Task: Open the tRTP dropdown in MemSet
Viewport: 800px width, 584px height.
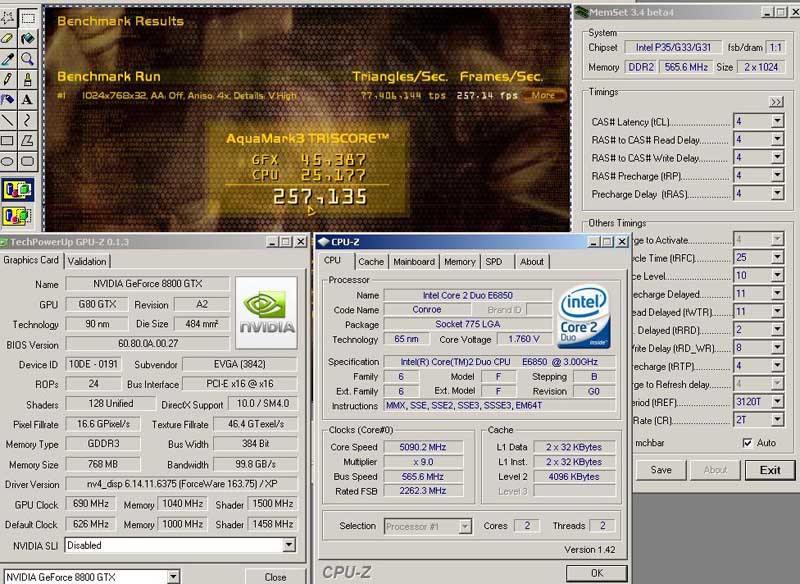Action: [x=777, y=366]
